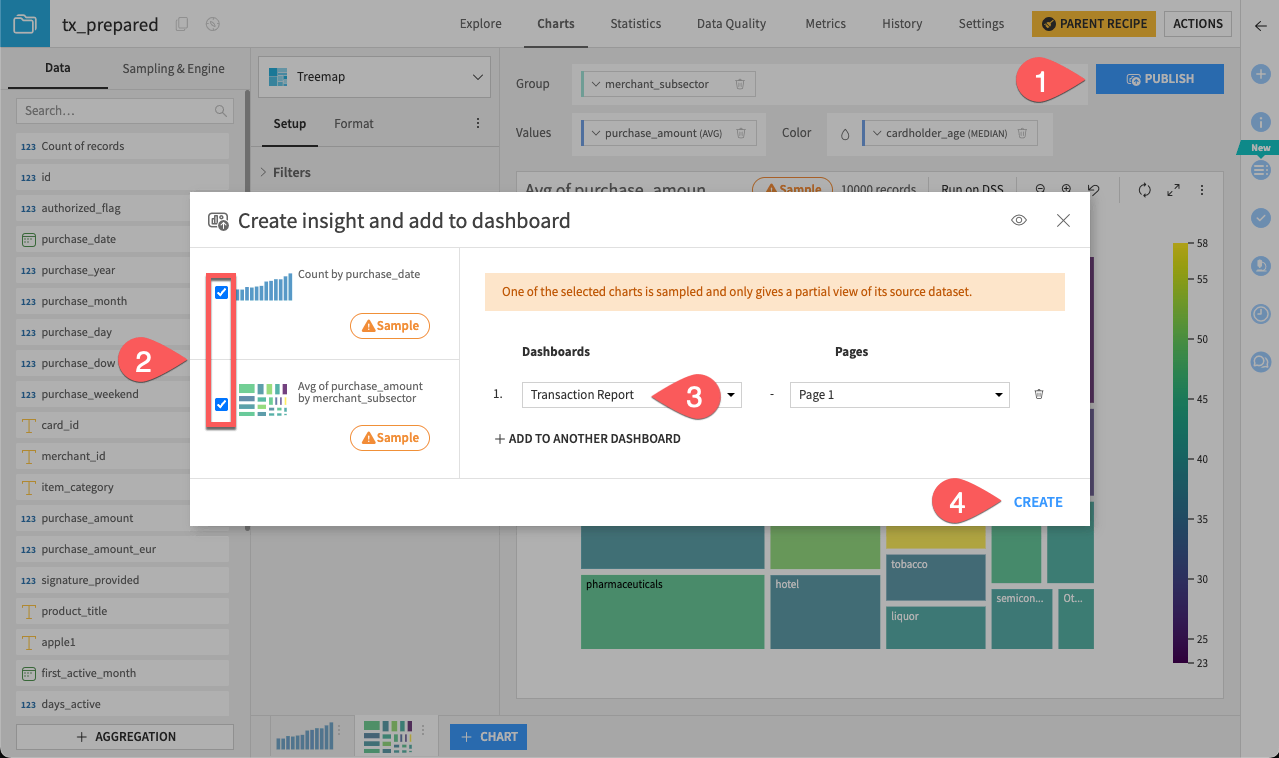
Task: Click the circular icon after the copy icon
Action: click(212, 25)
